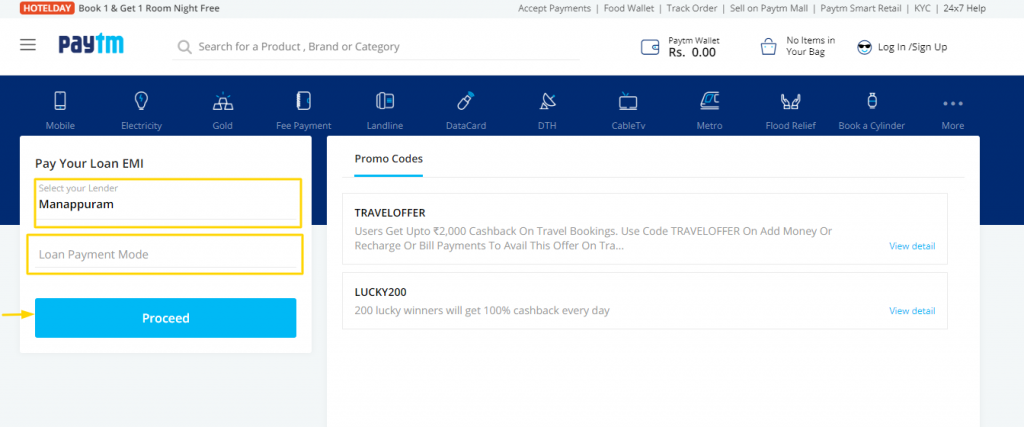
Task: Select the Metro train icon
Action: coord(709,101)
